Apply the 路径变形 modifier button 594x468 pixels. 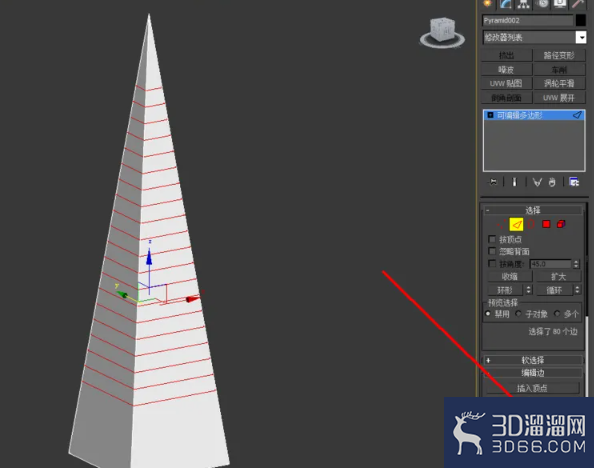tap(559, 56)
